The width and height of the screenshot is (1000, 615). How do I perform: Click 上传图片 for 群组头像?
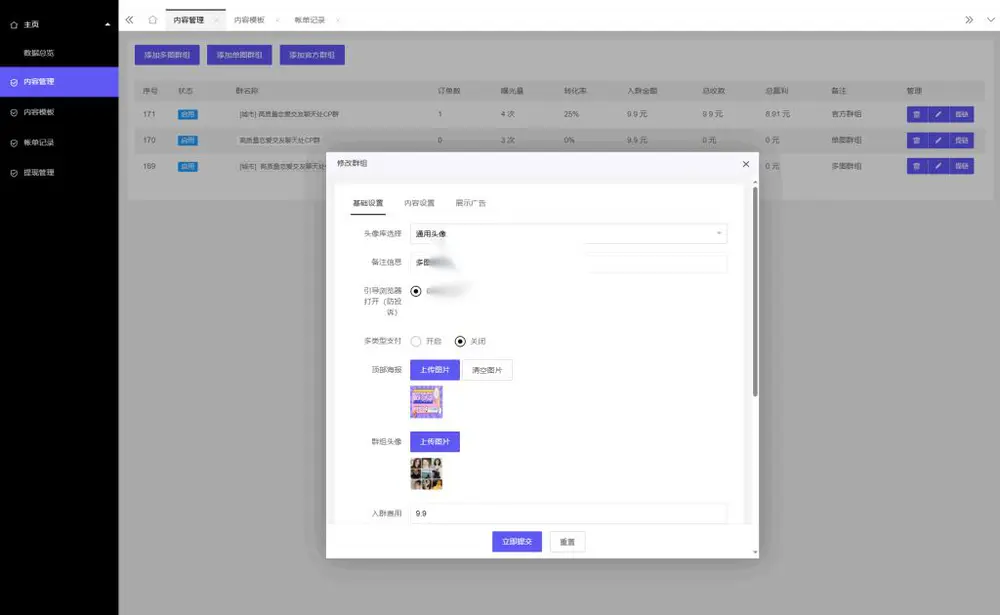(x=435, y=441)
